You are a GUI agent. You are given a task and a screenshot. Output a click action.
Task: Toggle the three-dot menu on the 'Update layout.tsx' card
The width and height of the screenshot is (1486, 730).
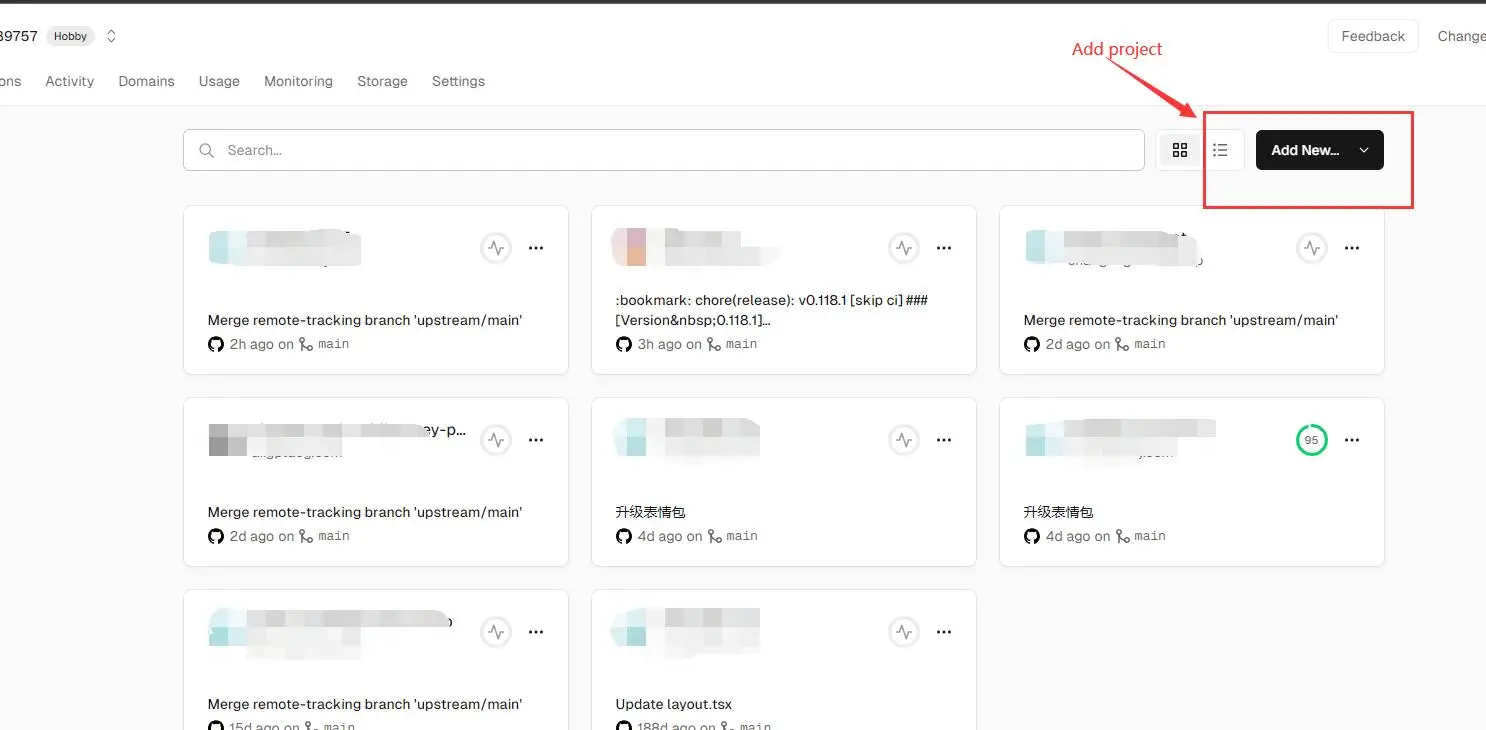point(944,631)
